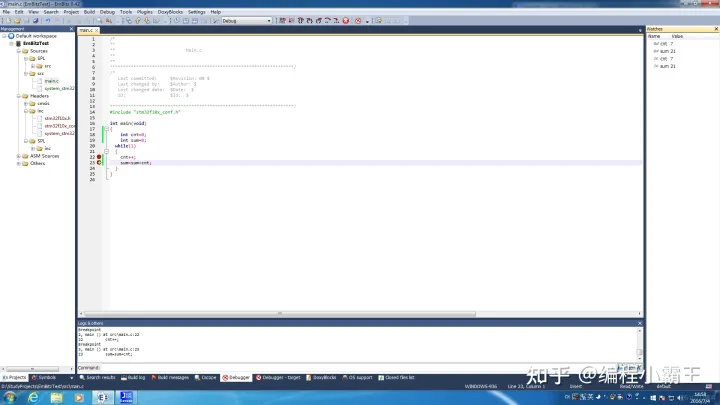This screenshot has height=405, width=720.
Task: Expand the cmsis folder under Headers
Action: (x=26, y=103)
